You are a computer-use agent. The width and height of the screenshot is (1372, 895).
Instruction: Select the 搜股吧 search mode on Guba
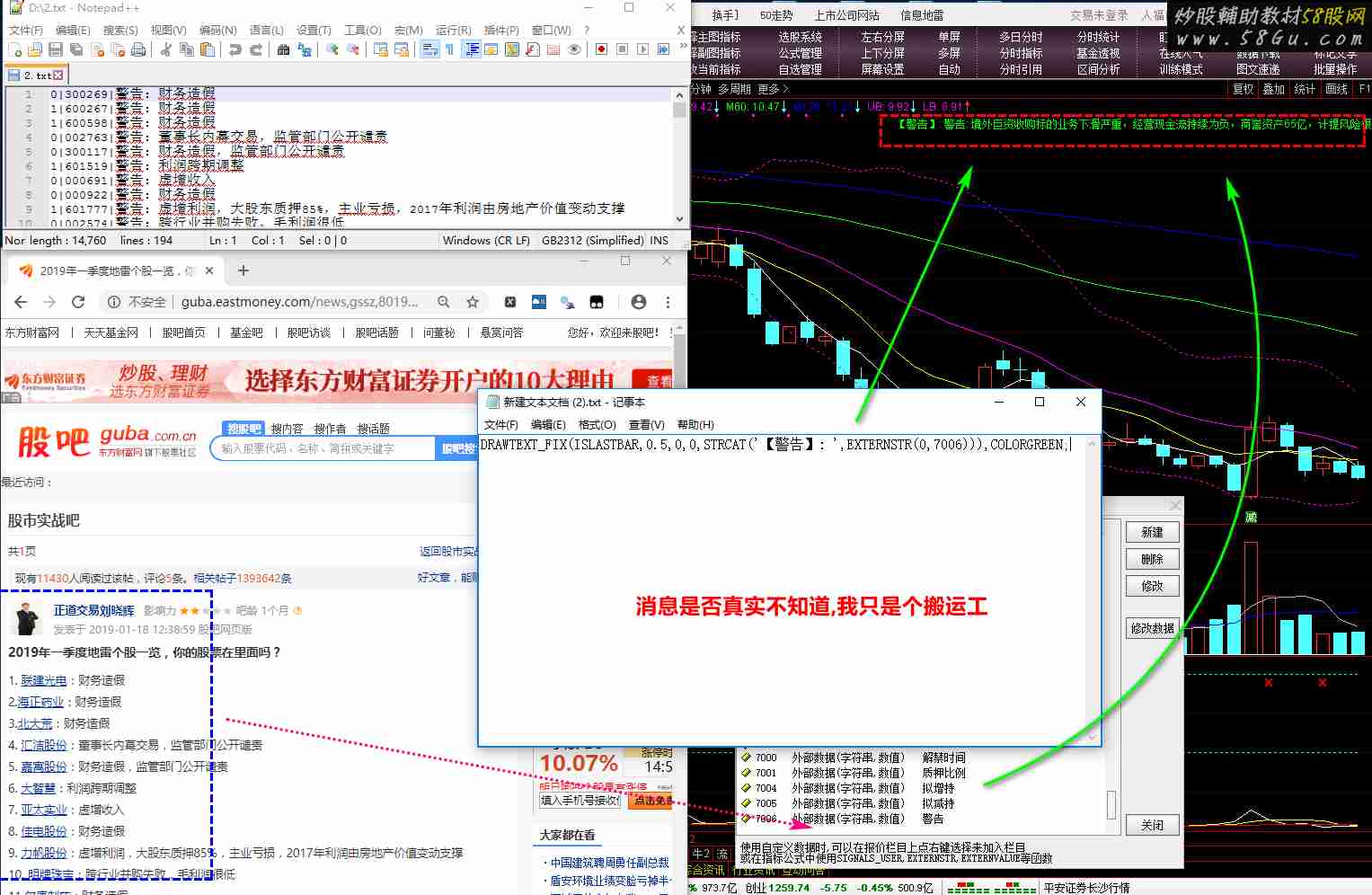(243, 429)
